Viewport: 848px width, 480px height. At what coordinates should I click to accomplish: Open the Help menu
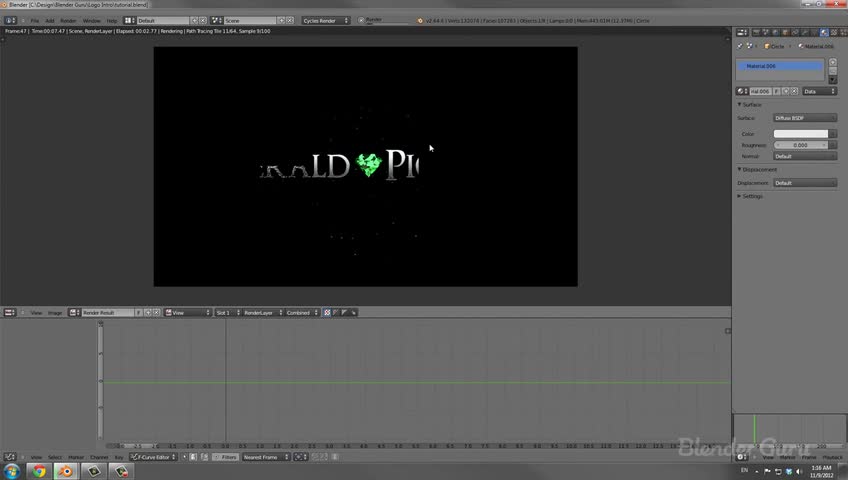click(x=111, y=21)
